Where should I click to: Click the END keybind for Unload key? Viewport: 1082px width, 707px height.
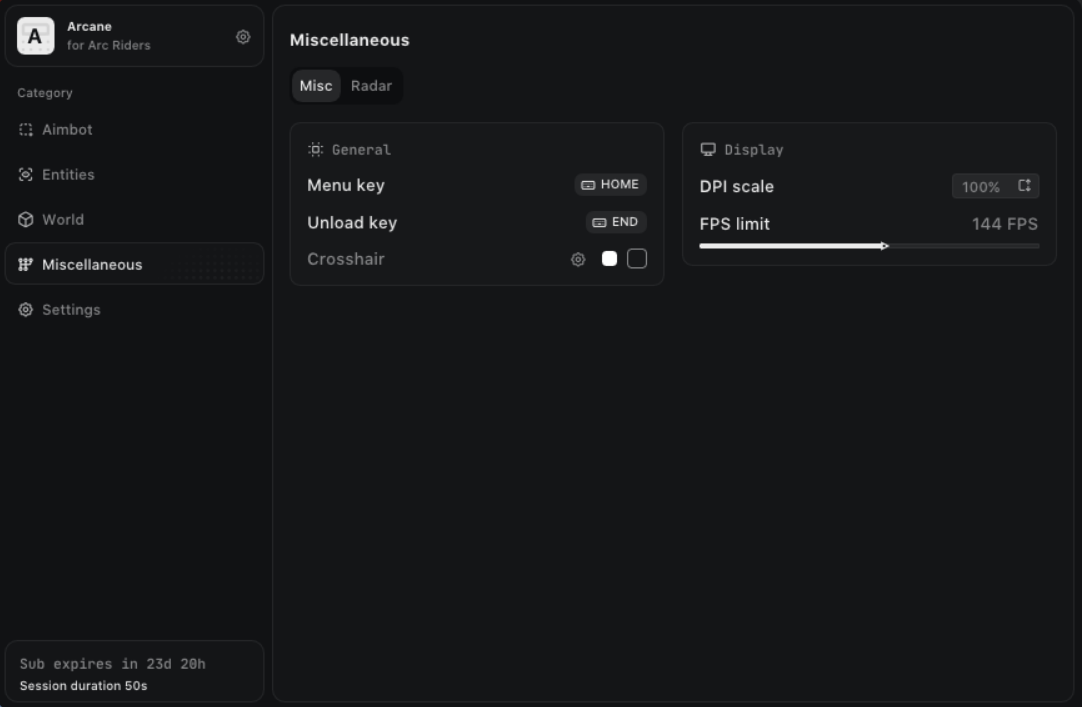[x=616, y=222]
